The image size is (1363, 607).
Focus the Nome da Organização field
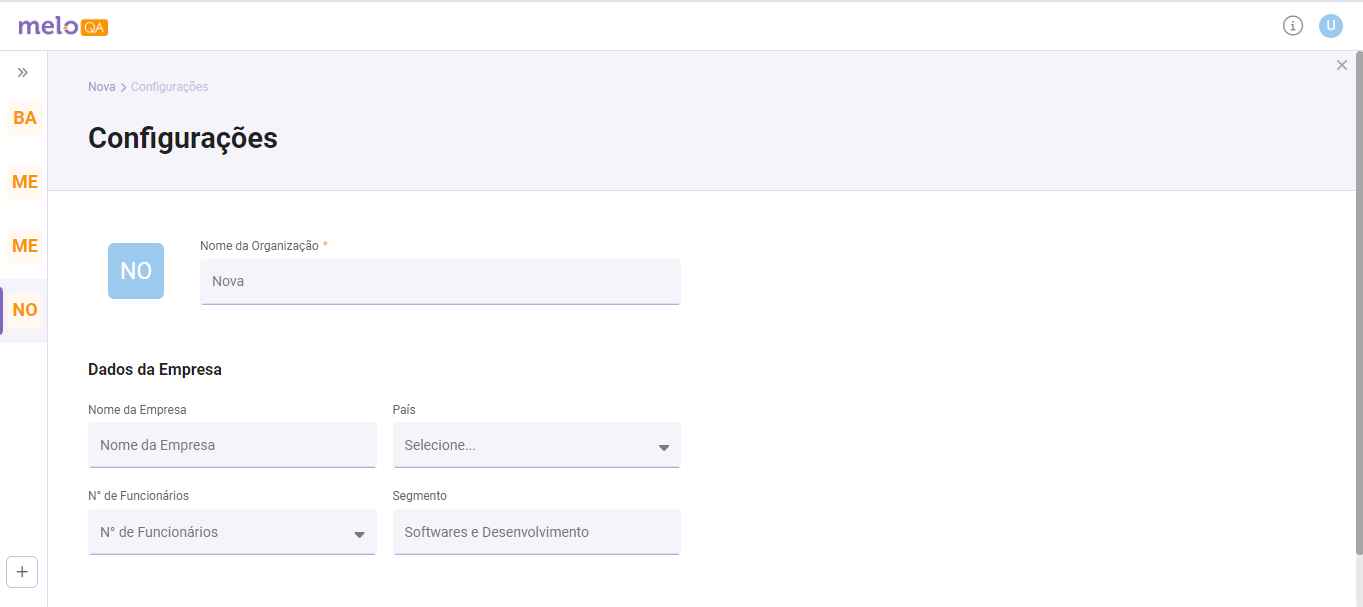[440, 282]
